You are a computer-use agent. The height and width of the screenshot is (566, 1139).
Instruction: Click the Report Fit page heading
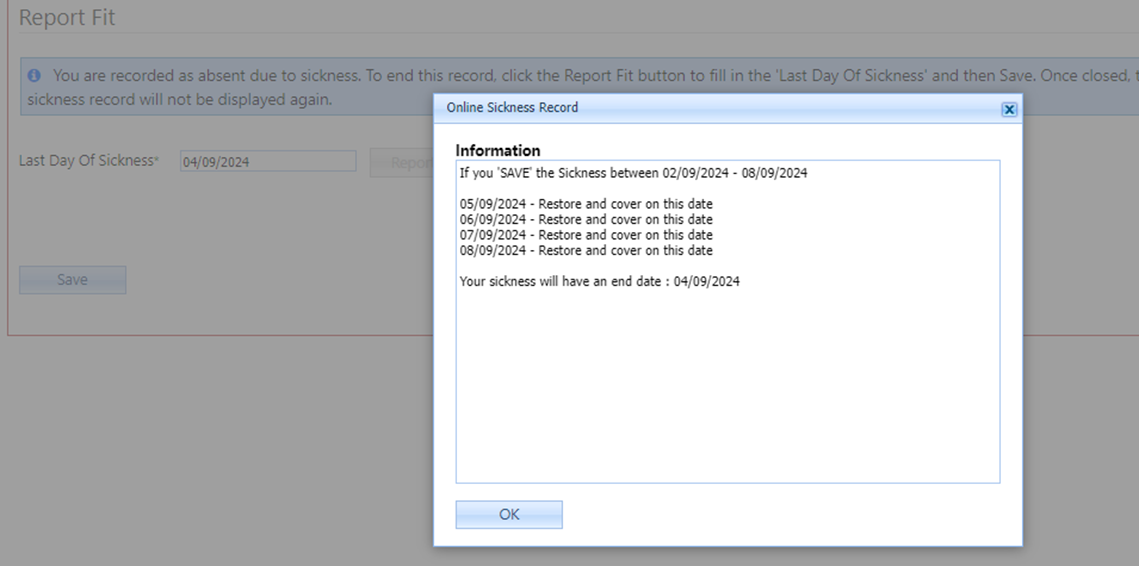(67, 18)
